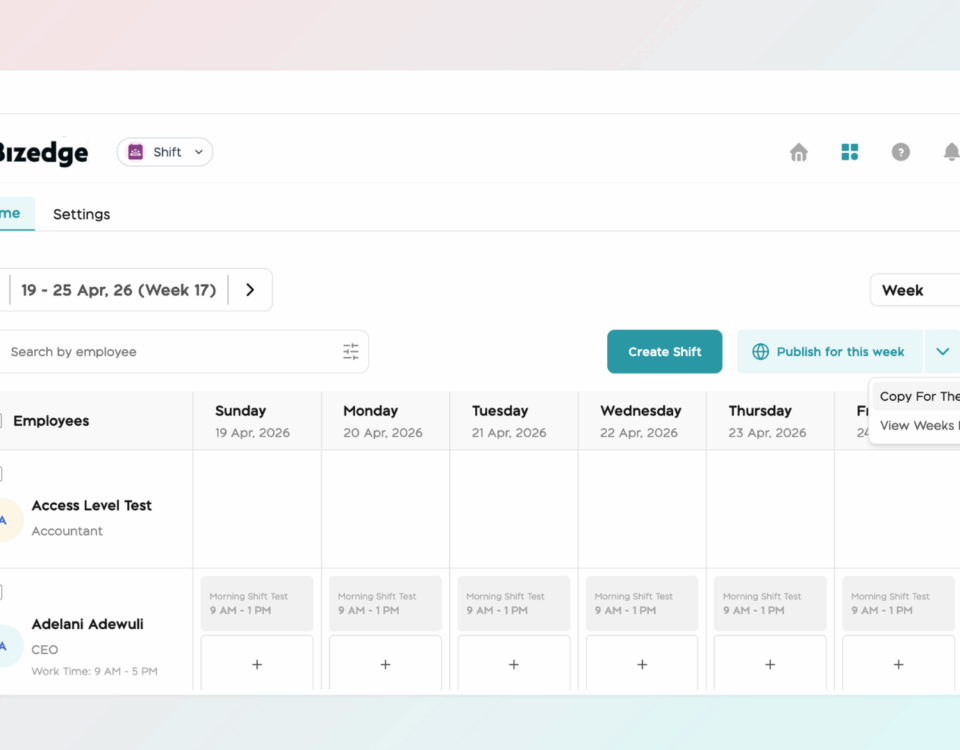Add shift for Adelani Adewuli on Sunday
This screenshot has width=960, height=750.
[x=257, y=664]
